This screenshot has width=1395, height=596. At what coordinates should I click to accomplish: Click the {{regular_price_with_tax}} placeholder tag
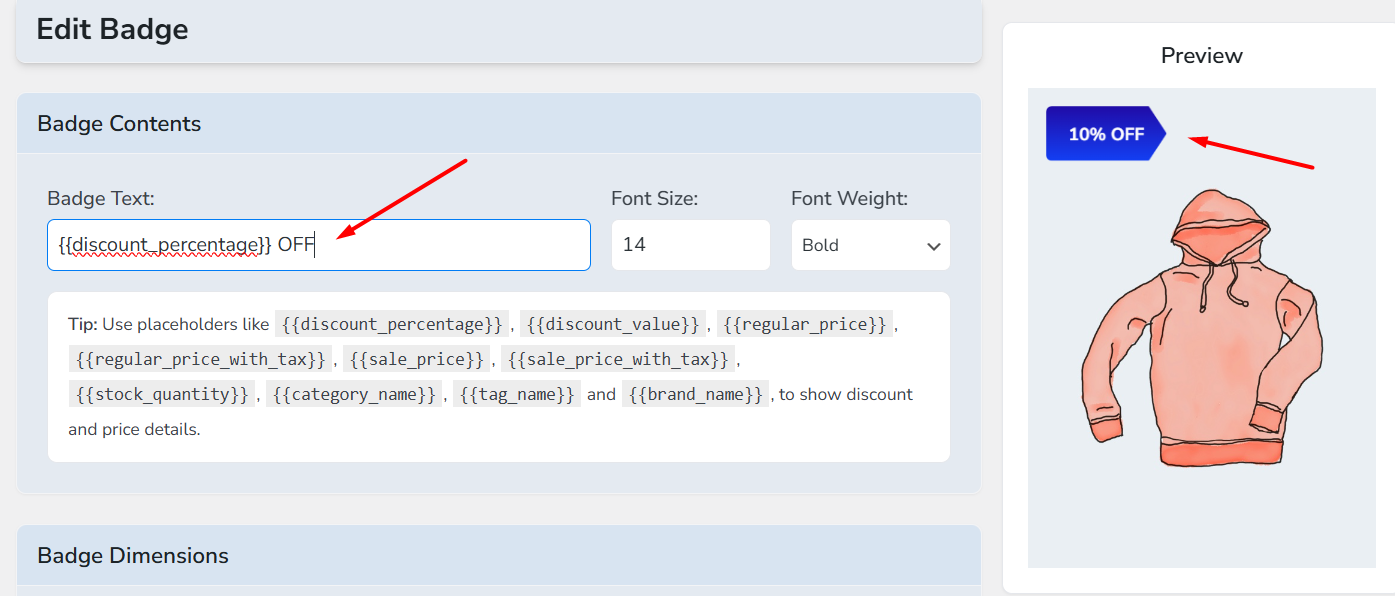point(198,359)
